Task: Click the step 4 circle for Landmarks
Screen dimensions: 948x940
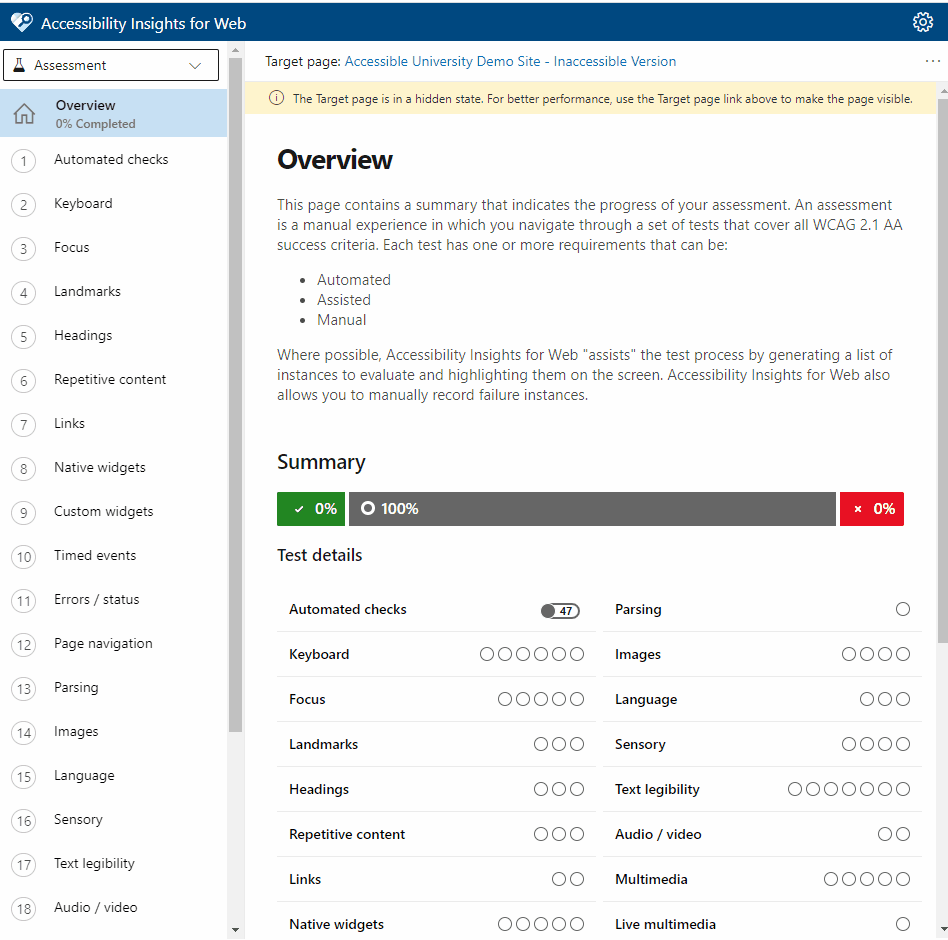Action: [24, 293]
